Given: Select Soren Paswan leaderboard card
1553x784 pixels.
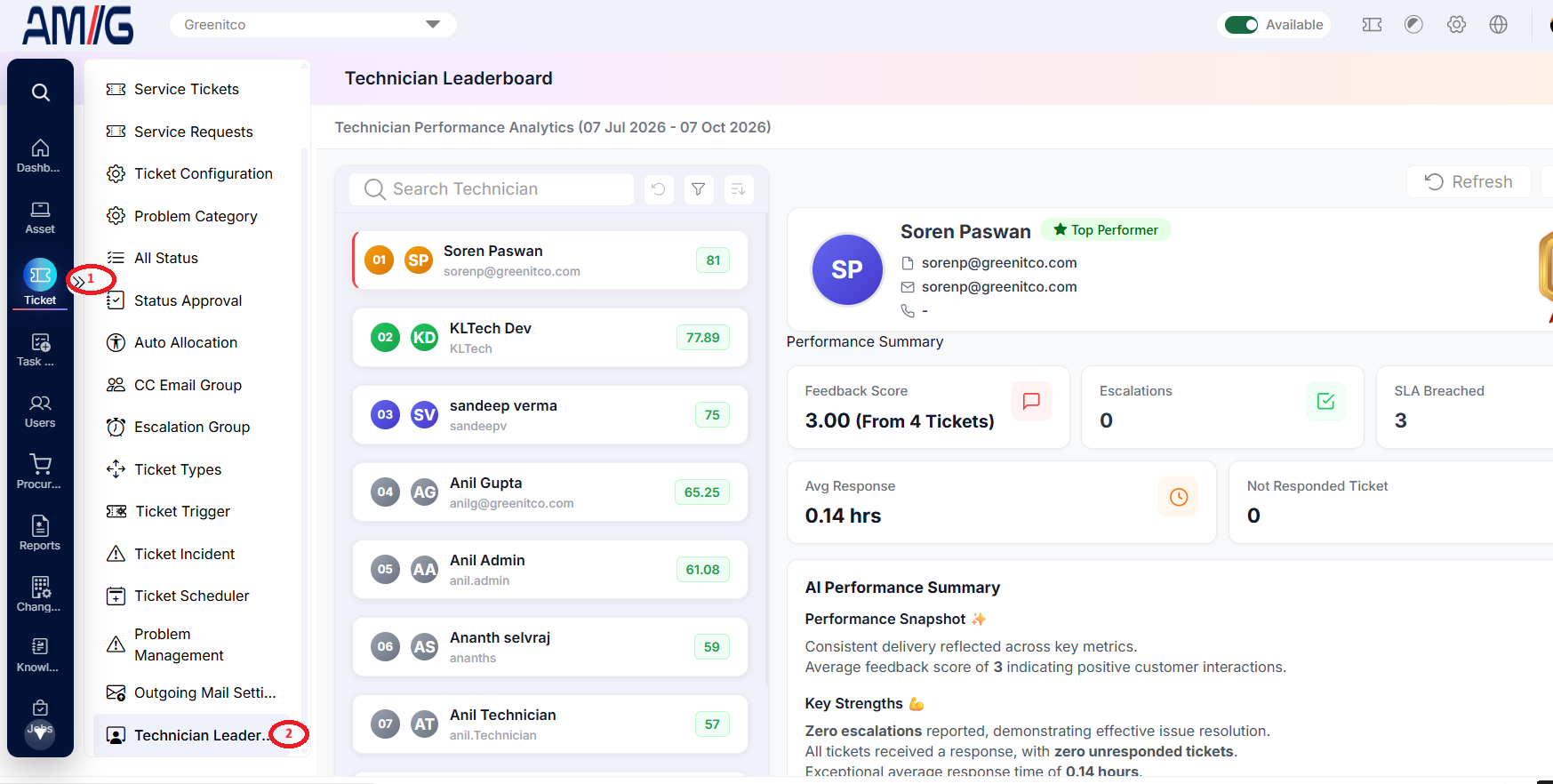Looking at the screenshot, I should (550, 260).
